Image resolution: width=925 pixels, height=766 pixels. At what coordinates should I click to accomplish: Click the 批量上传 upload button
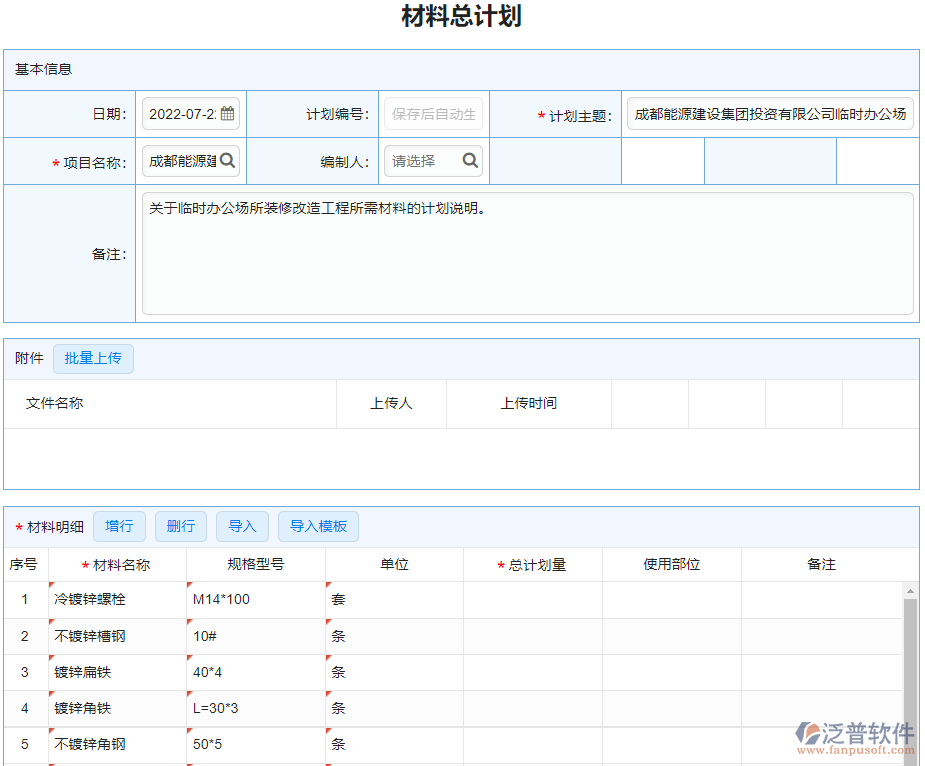point(93,358)
